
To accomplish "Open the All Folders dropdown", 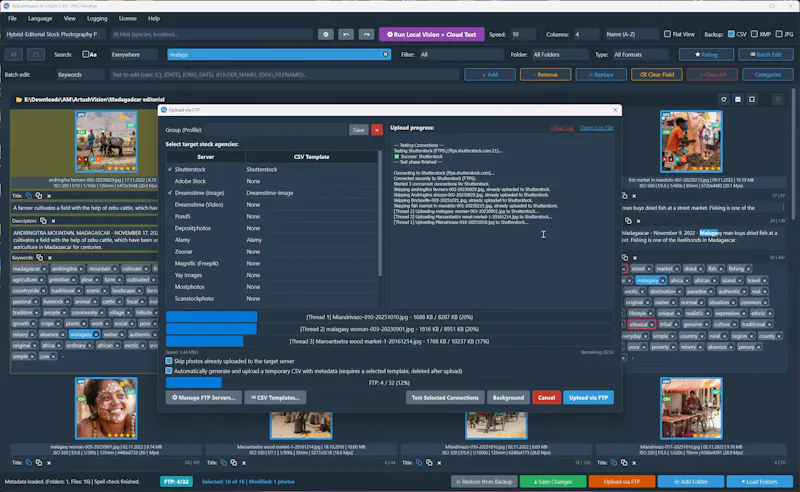I will tap(560, 54).
